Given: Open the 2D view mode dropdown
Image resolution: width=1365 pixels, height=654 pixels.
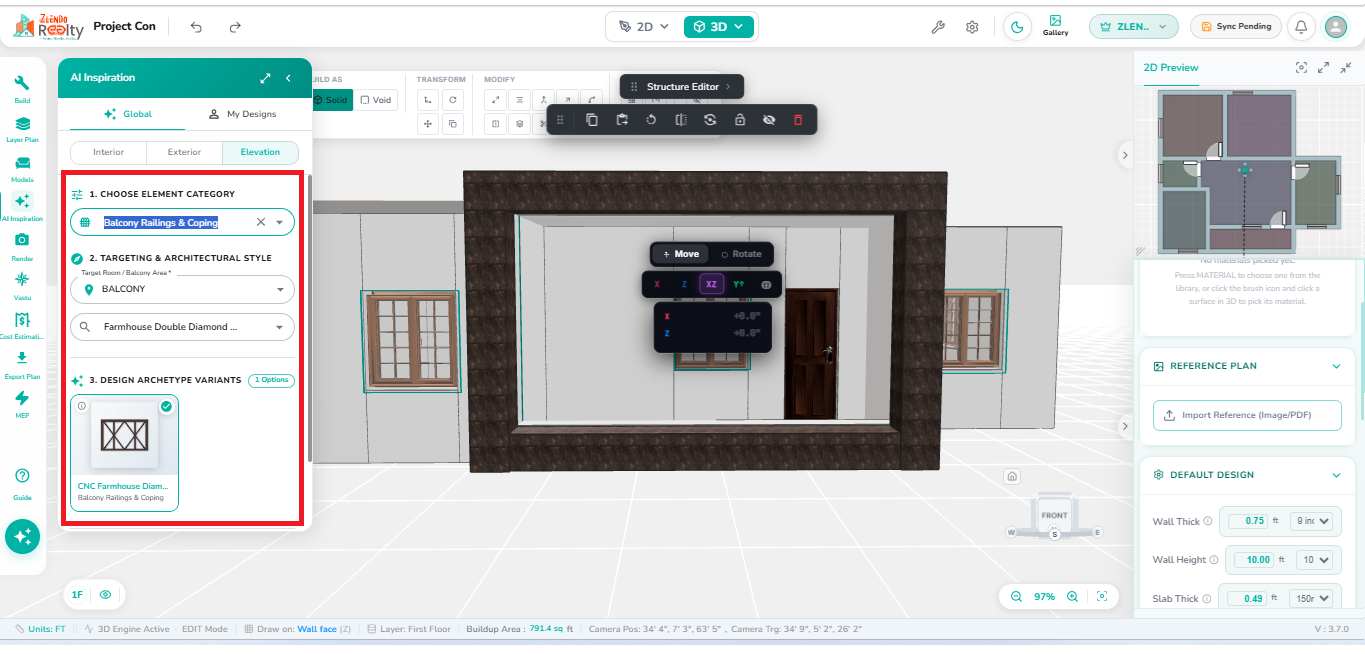Looking at the screenshot, I should (643, 27).
